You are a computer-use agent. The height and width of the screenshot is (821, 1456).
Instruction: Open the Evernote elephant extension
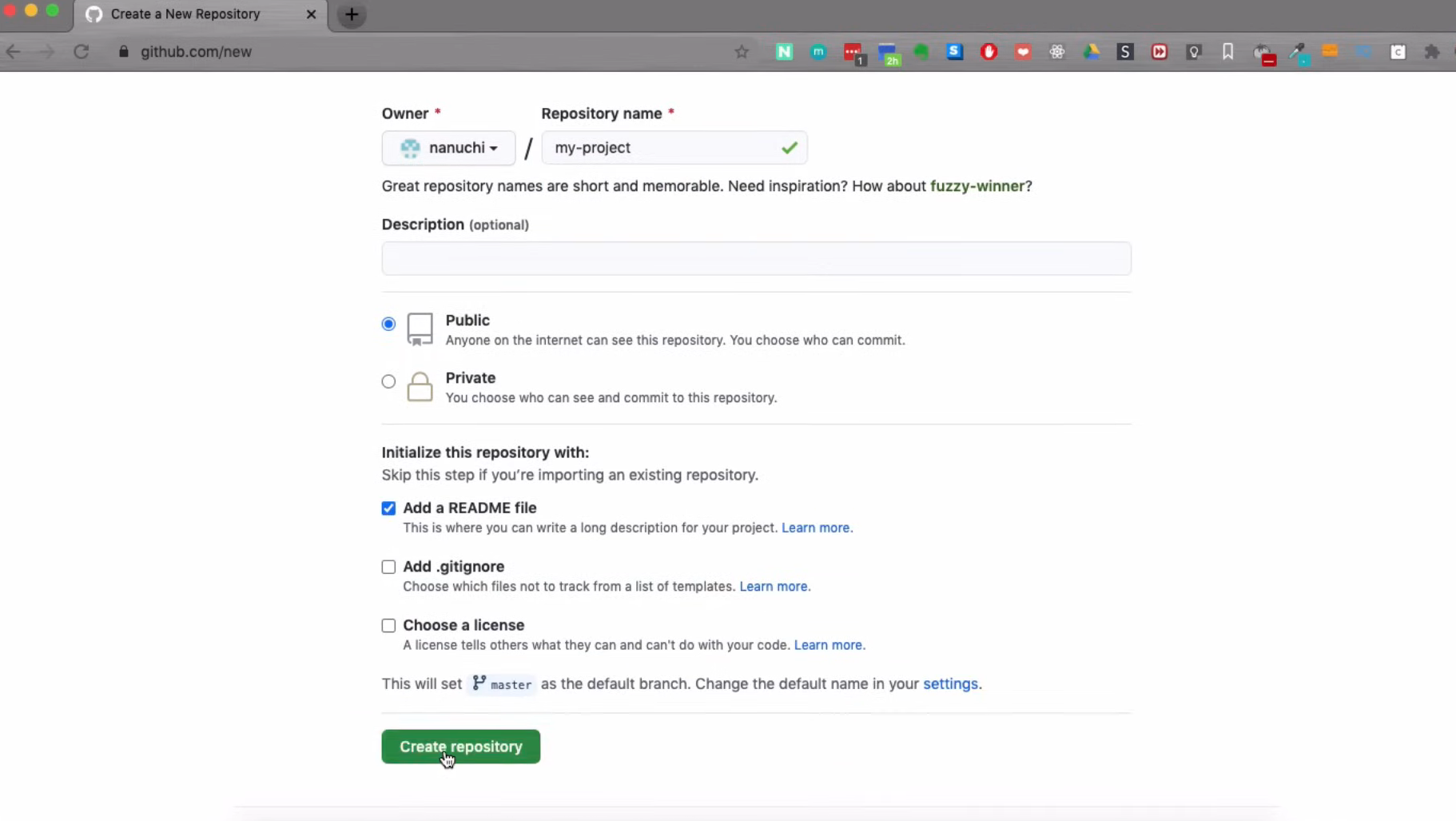click(x=921, y=52)
